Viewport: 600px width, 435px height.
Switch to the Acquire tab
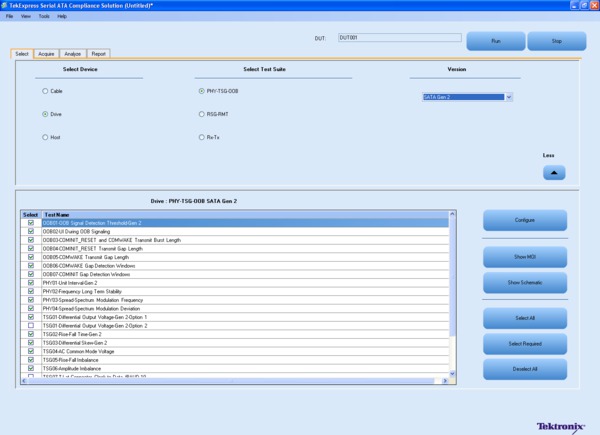(x=46, y=54)
